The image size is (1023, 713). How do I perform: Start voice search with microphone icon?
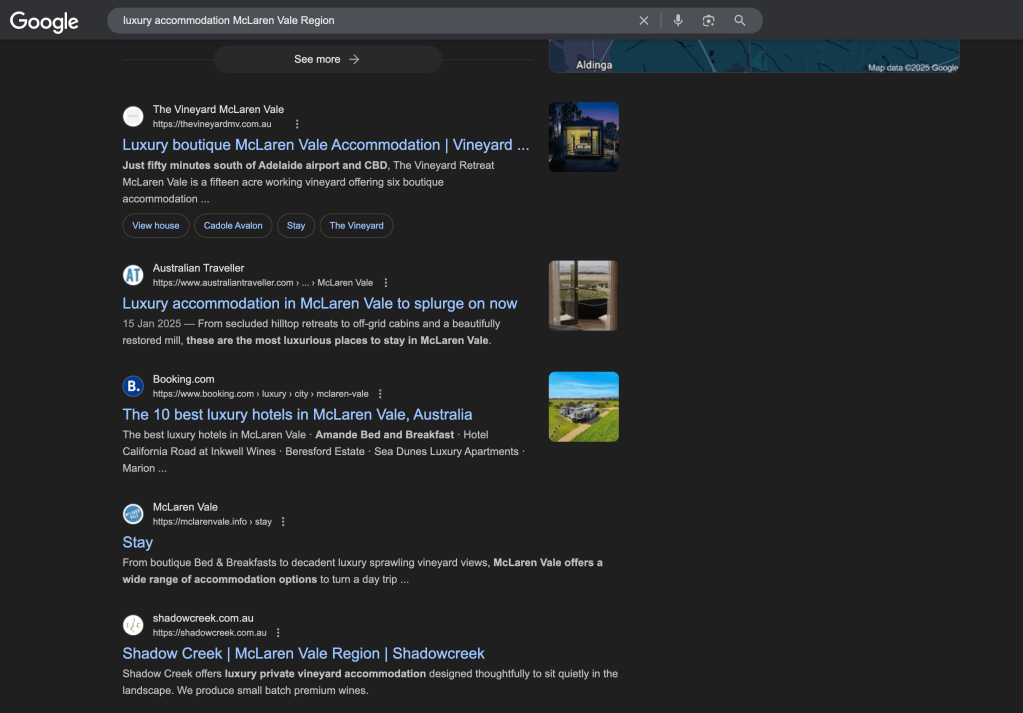(678, 21)
